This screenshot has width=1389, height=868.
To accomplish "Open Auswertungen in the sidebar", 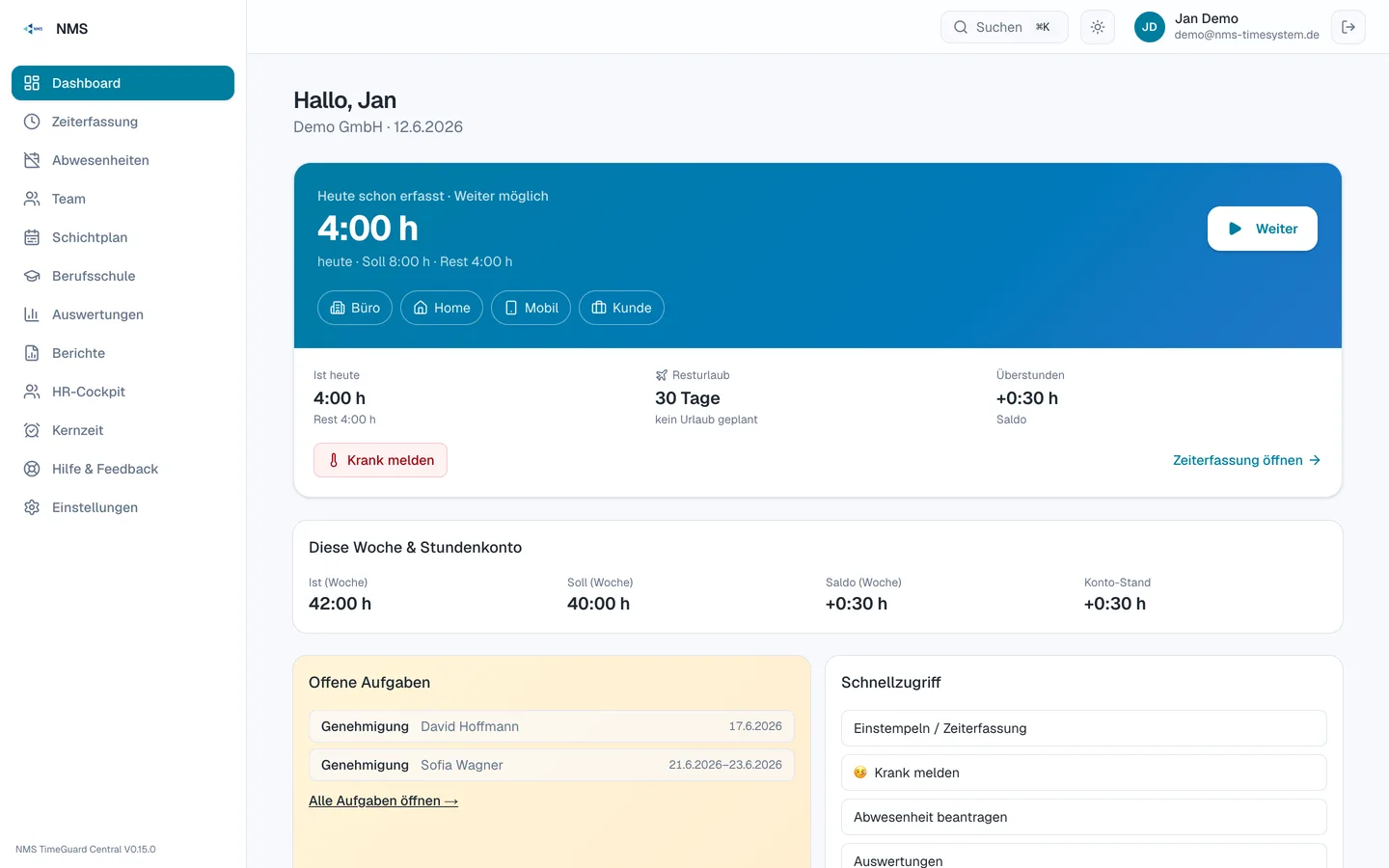I will coord(123,314).
